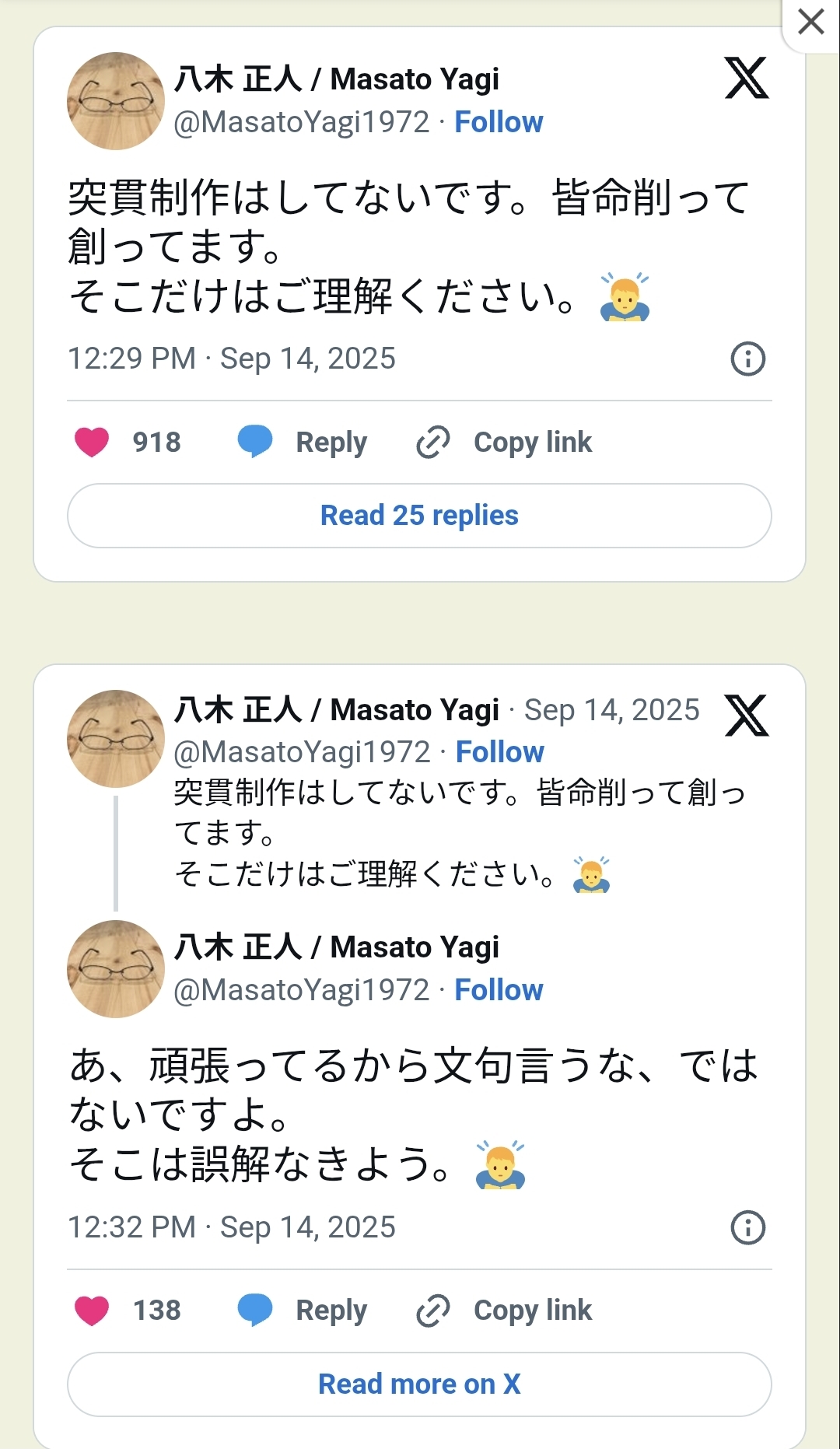Open info icon on the 12:32 PM tweet
This screenshot has width=840, height=1449.
point(748,1227)
